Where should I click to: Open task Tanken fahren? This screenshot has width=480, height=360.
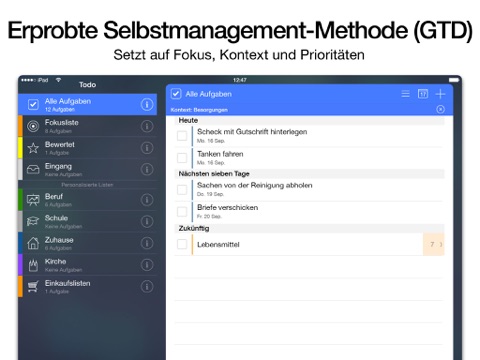point(309,158)
